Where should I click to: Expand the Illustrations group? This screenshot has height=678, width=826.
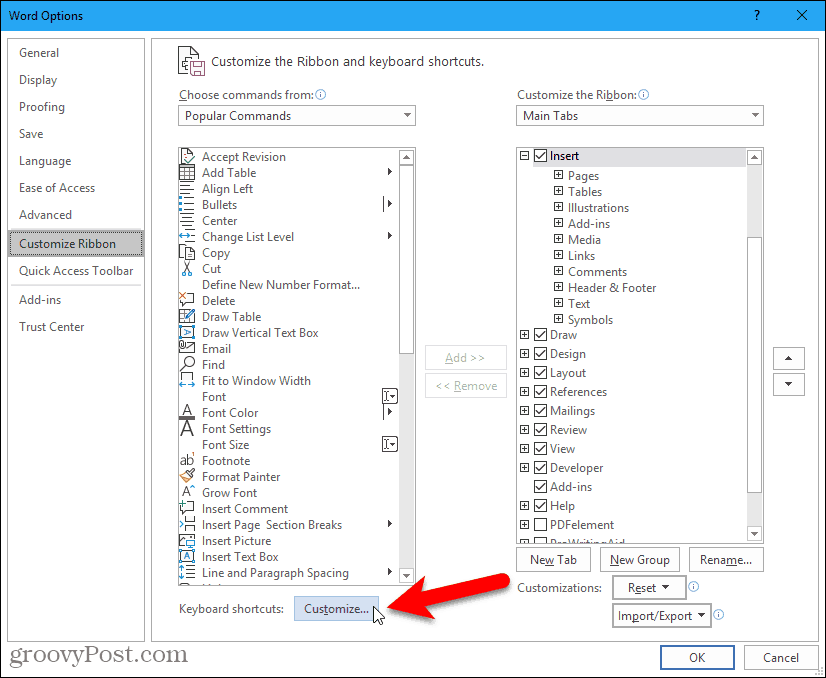pos(558,207)
